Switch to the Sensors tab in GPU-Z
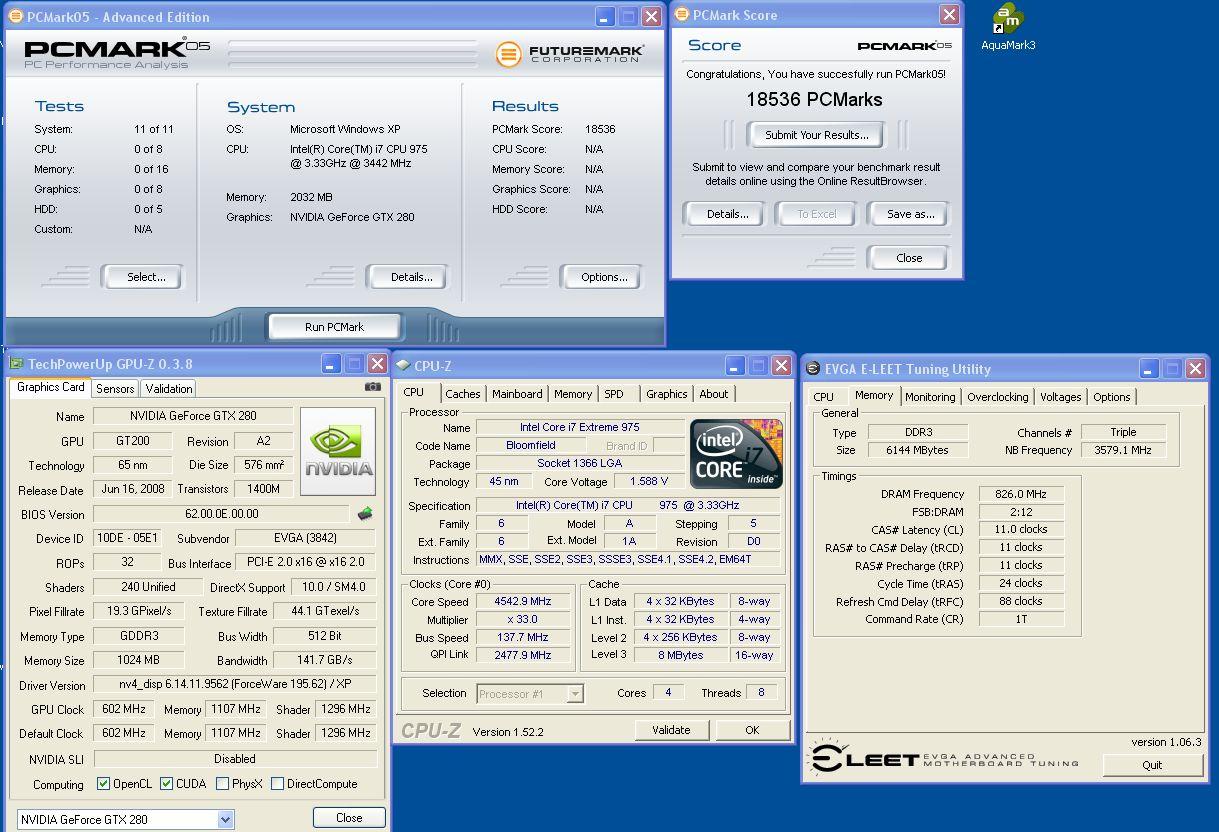The width and height of the screenshot is (1219, 832). 115,389
